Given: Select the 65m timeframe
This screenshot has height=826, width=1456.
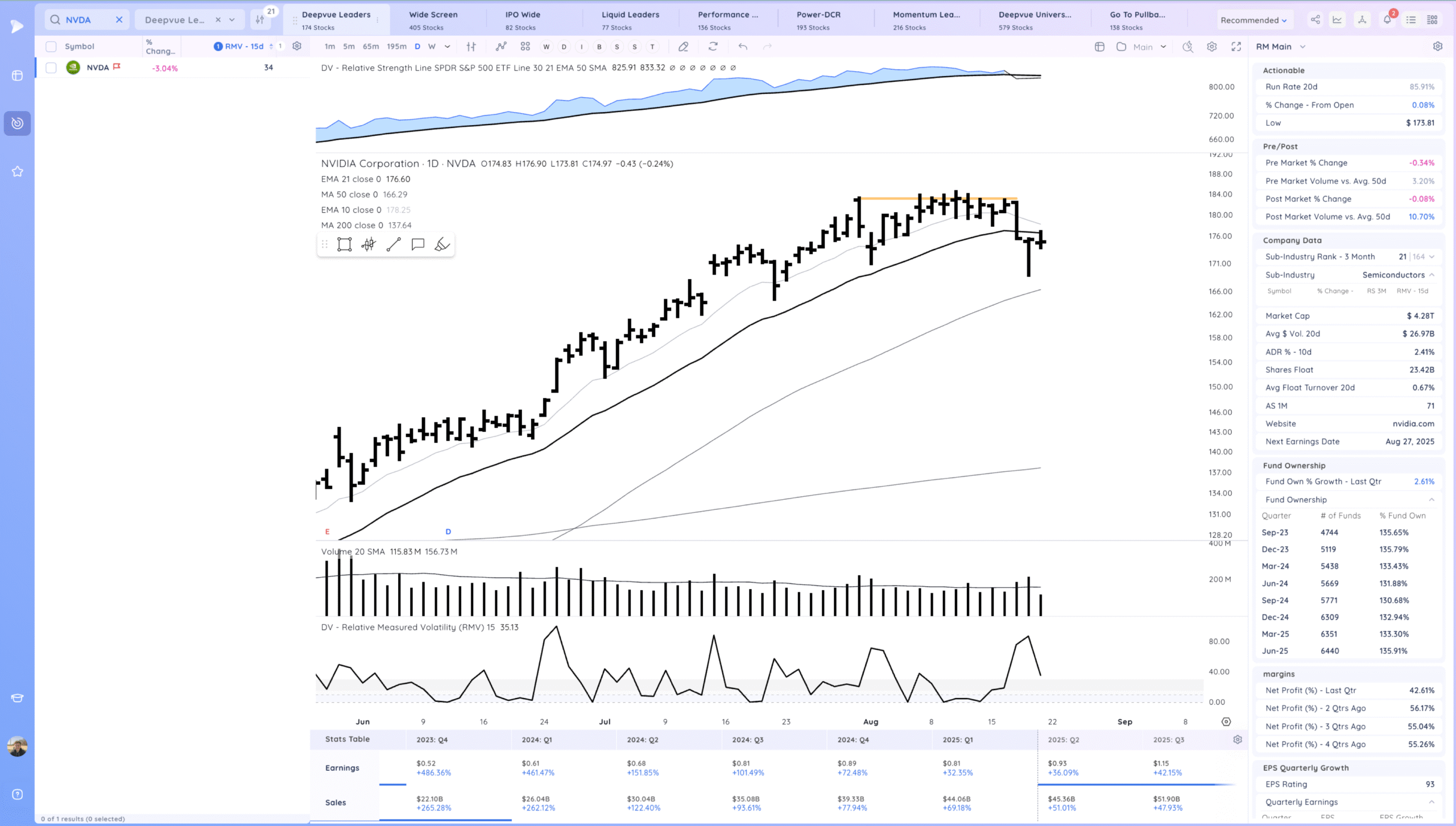Looking at the screenshot, I should [x=371, y=47].
